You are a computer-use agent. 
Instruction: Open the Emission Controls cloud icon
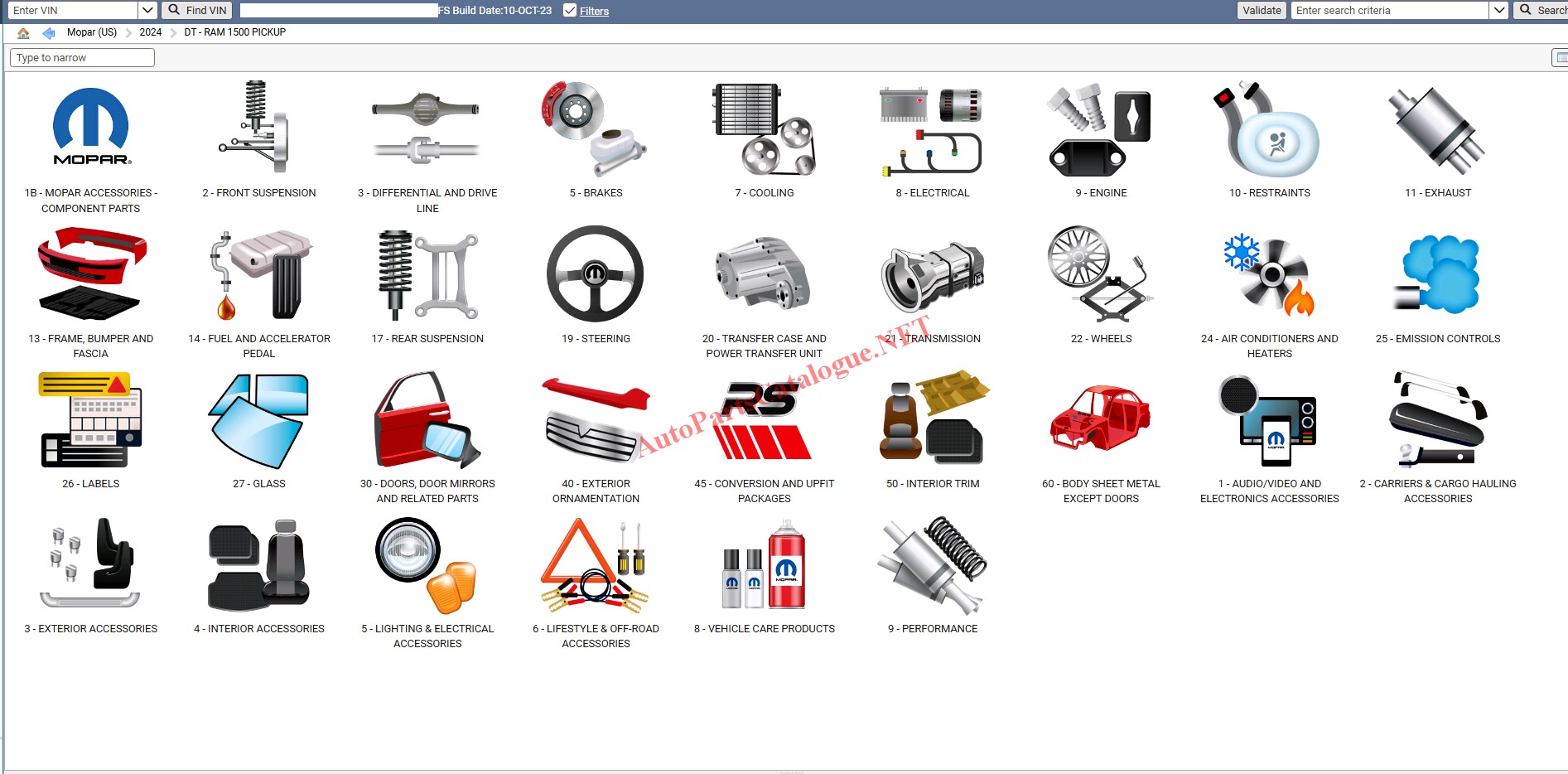click(x=1437, y=274)
